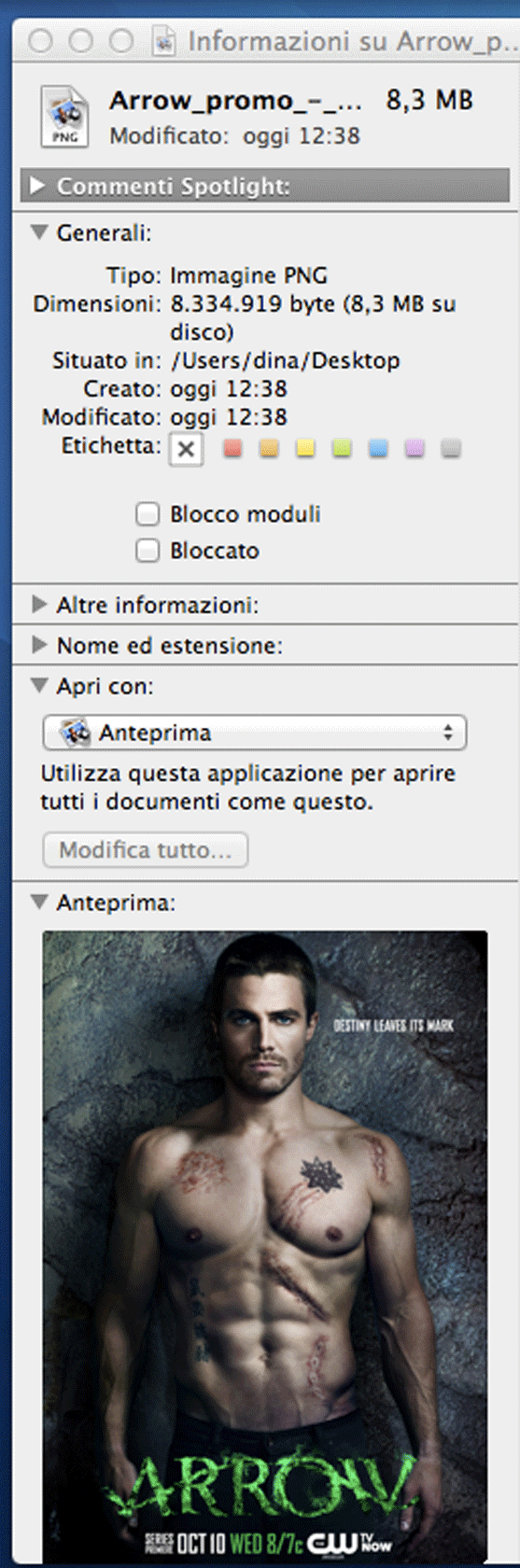520x1568 pixels.
Task: Select the blue label color
Action: click(x=378, y=449)
